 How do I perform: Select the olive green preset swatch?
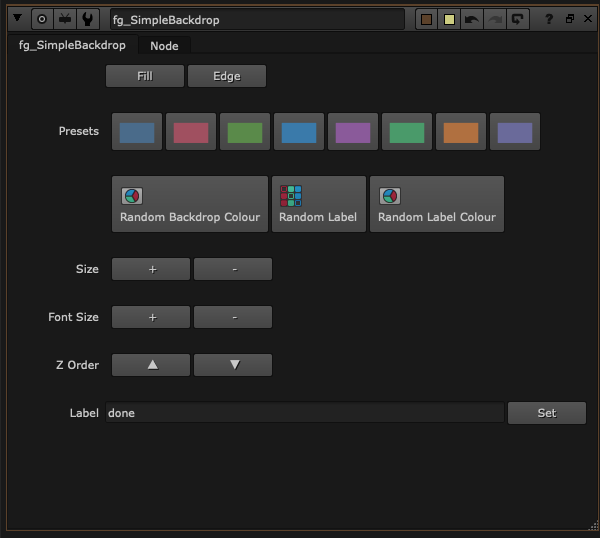pos(245,132)
